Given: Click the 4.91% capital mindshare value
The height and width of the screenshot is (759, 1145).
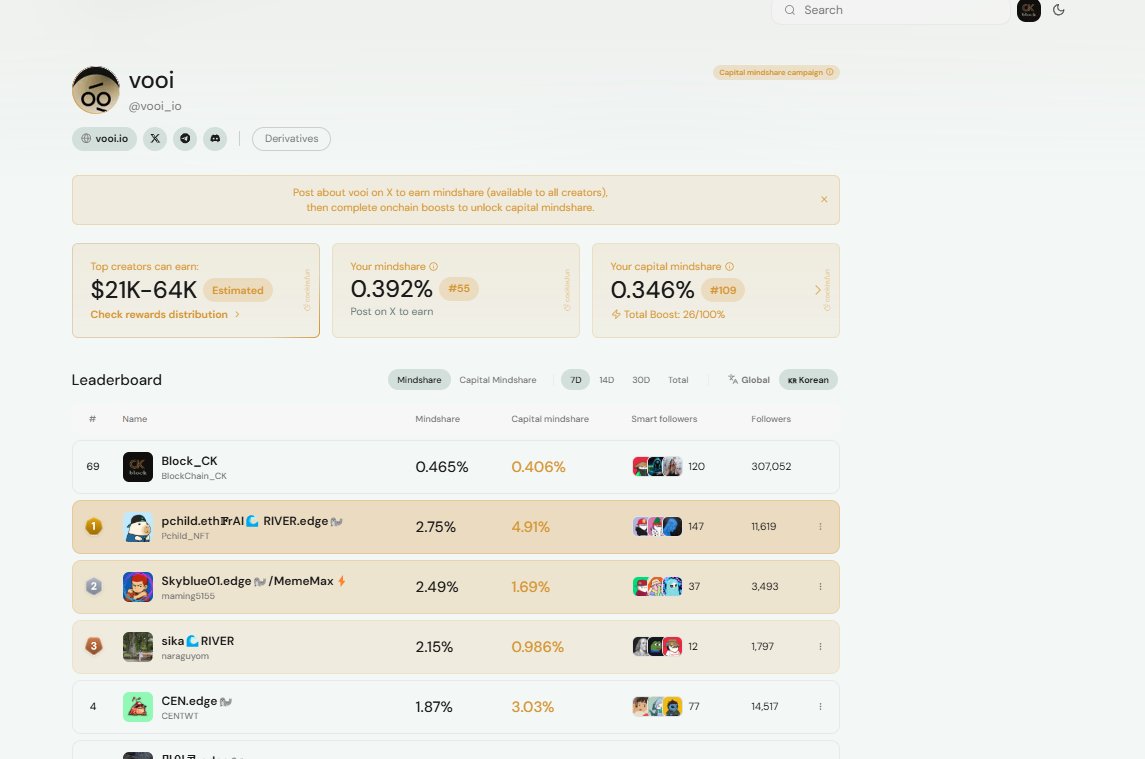Looking at the screenshot, I should [x=531, y=527].
